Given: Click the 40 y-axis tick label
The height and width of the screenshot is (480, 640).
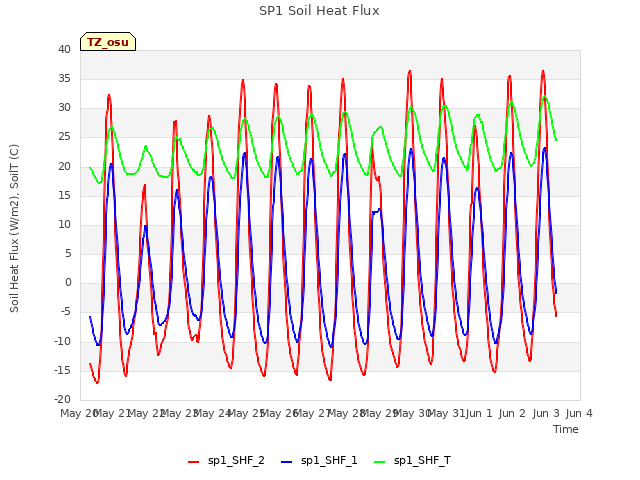Looking at the screenshot, I should (x=64, y=49).
